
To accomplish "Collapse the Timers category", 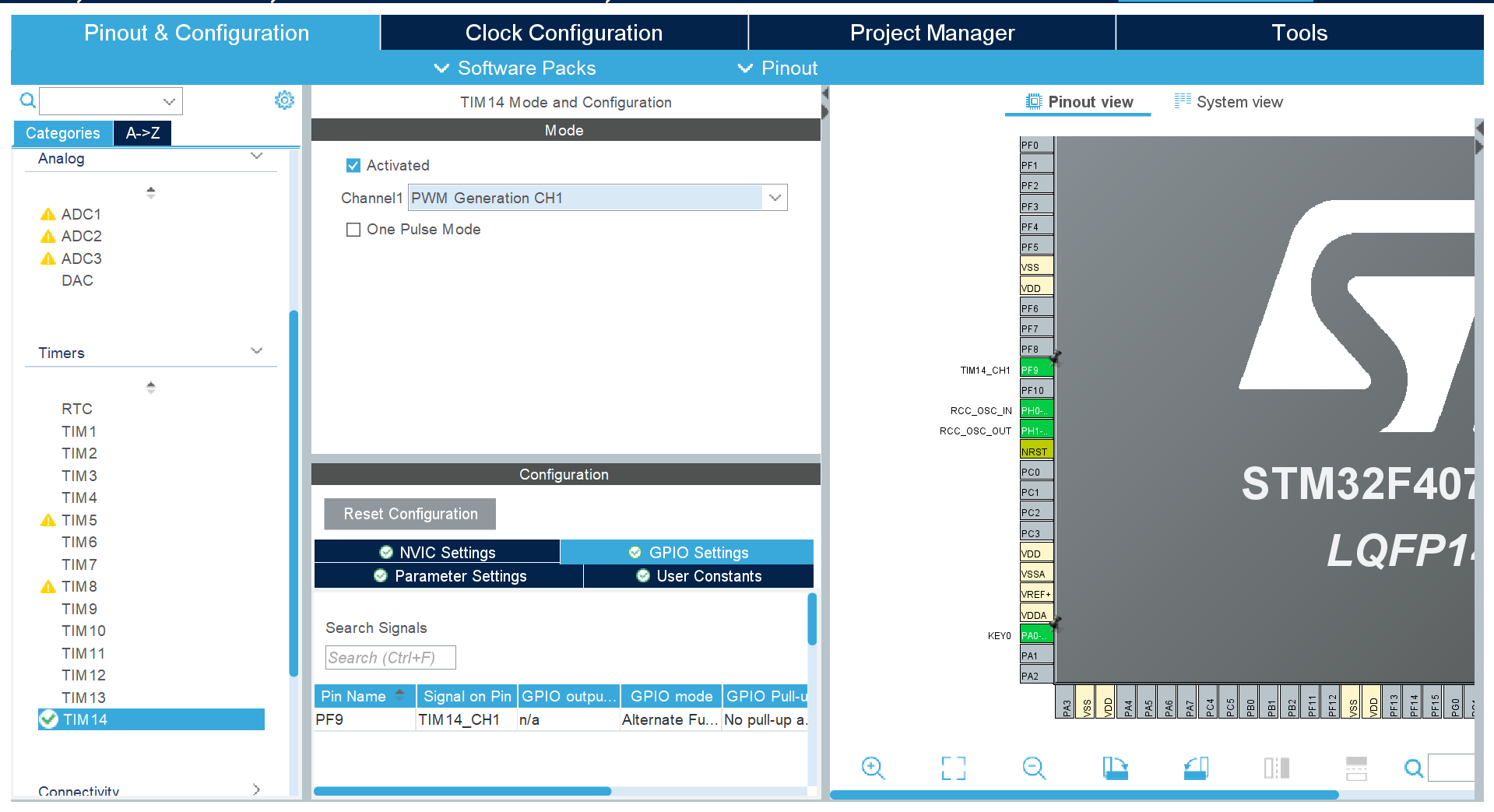I will point(256,351).
